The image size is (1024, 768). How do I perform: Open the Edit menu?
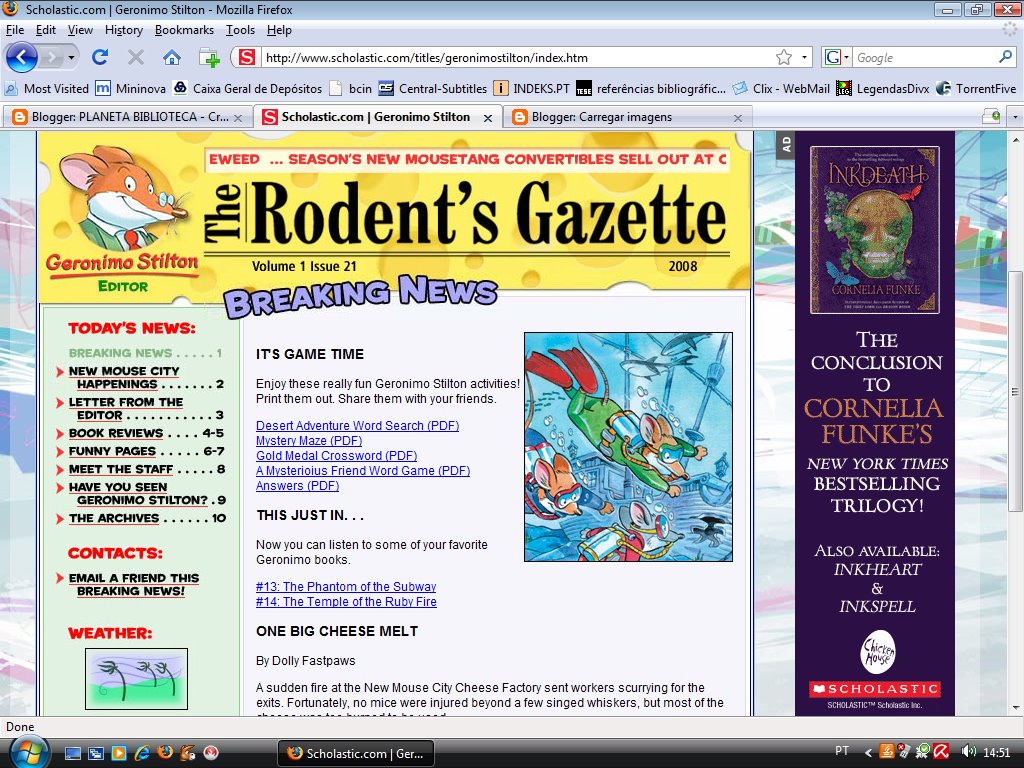[x=45, y=30]
